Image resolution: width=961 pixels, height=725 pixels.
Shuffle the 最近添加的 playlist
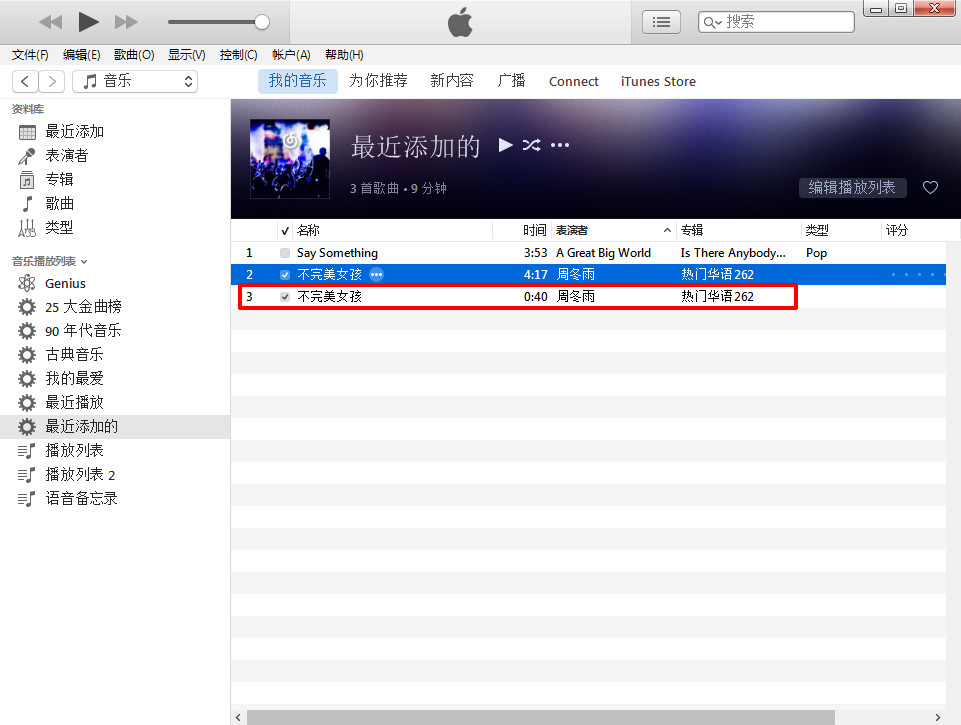click(x=531, y=145)
